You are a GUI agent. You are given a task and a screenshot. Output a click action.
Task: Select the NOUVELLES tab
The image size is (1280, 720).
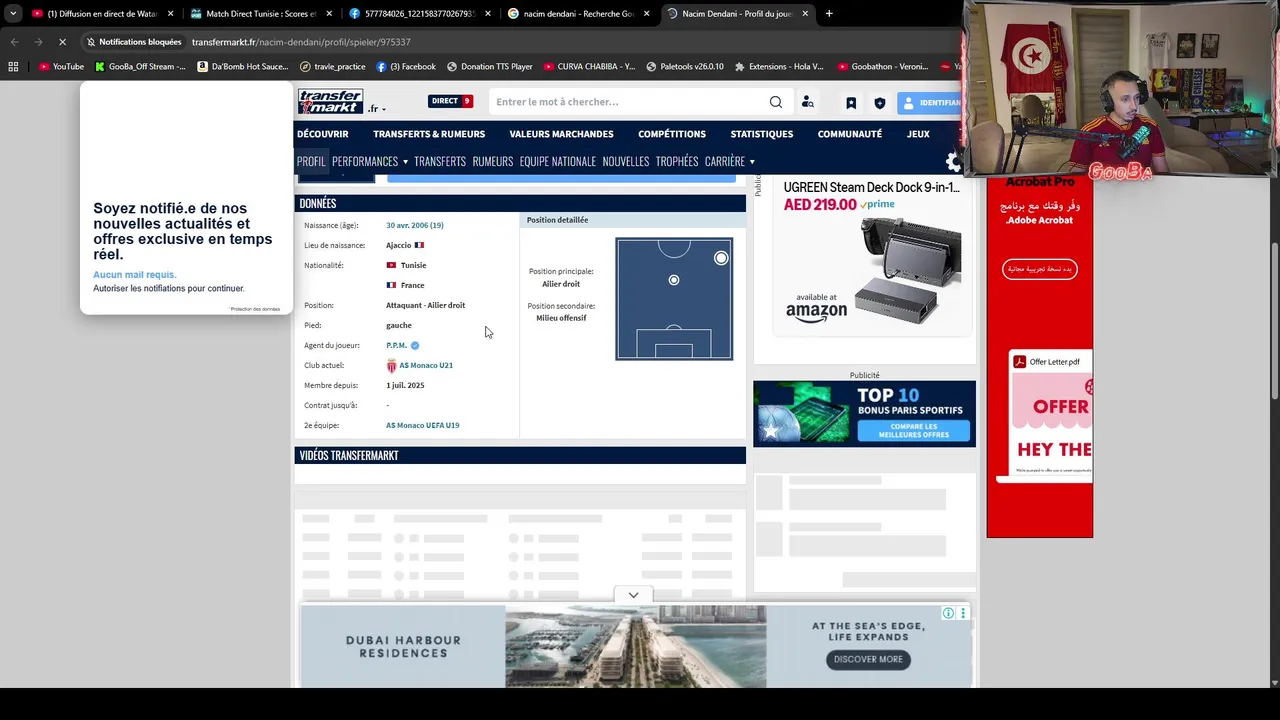[x=626, y=161]
